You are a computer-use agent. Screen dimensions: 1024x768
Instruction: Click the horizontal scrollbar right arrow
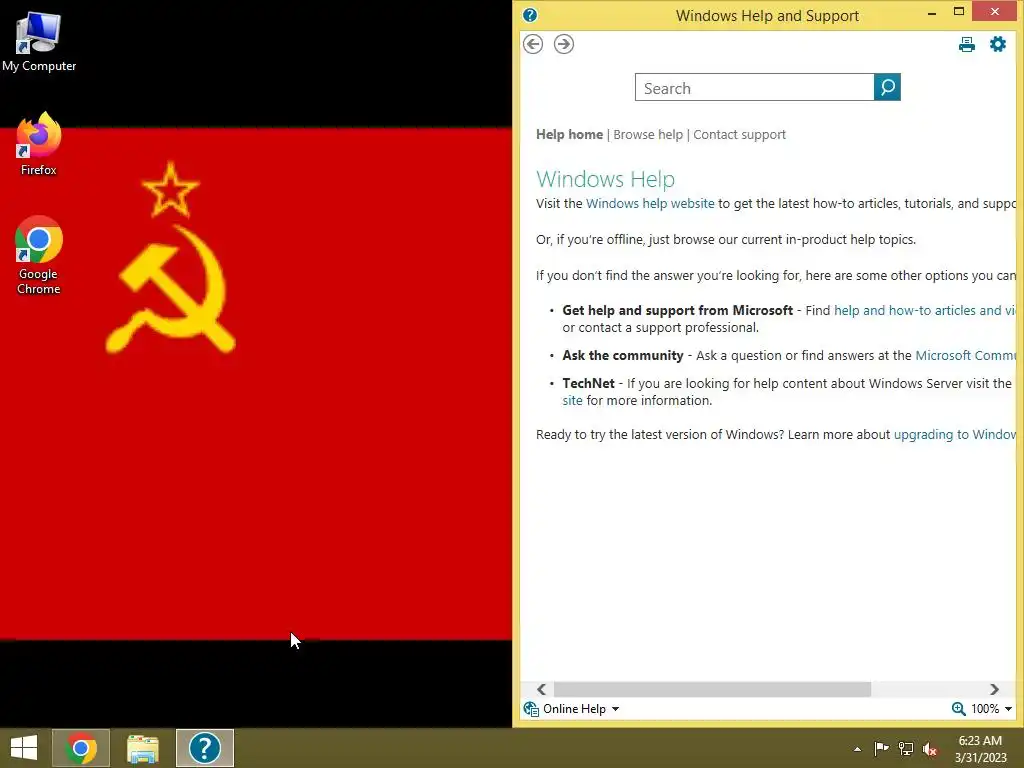[x=994, y=689]
